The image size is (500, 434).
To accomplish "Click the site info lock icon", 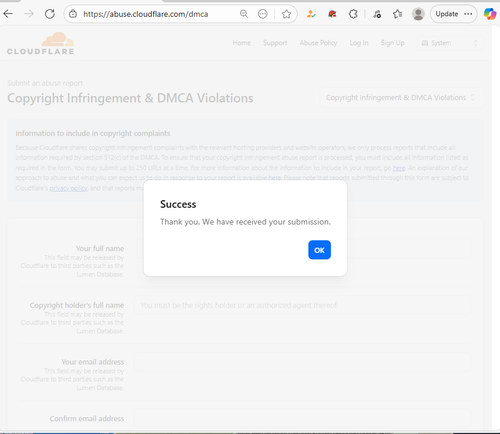I will 73,14.
